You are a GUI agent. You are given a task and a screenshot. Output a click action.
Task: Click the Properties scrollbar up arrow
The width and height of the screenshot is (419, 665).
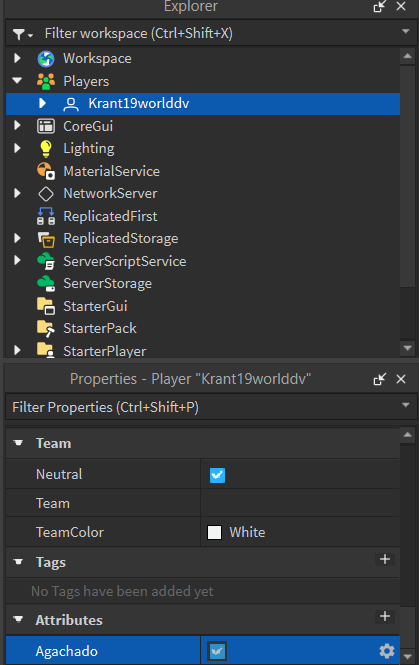[408, 435]
